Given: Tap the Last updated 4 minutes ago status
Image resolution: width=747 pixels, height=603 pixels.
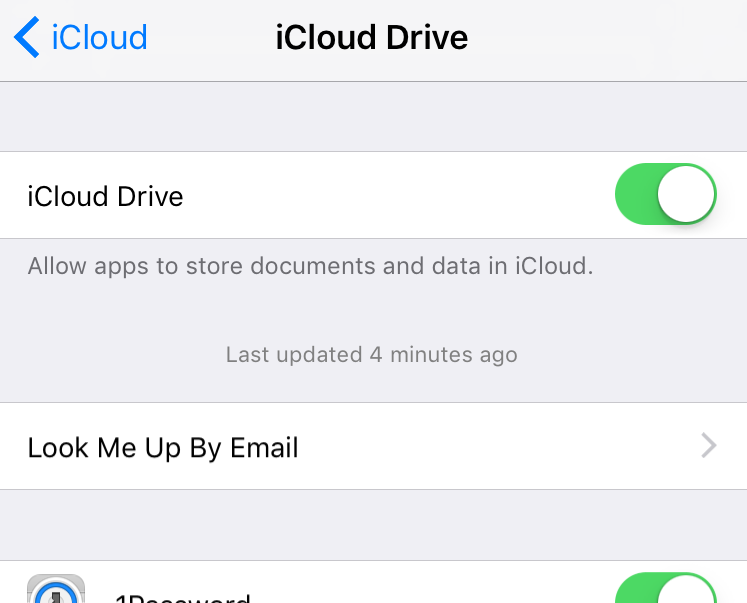Looking at the screenshot, I should click(372, 355).
